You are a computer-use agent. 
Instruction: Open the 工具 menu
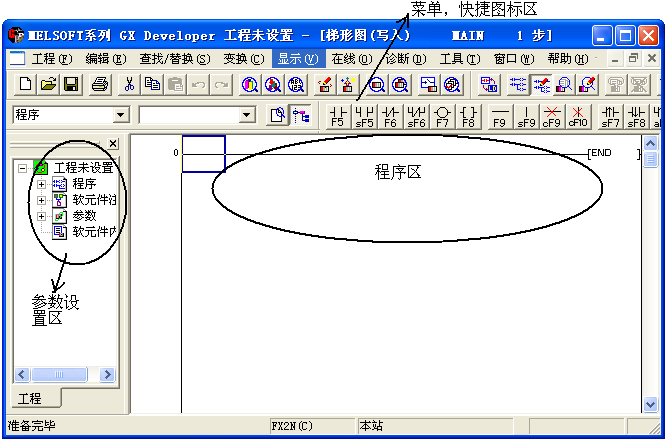(x=459, y=59)
